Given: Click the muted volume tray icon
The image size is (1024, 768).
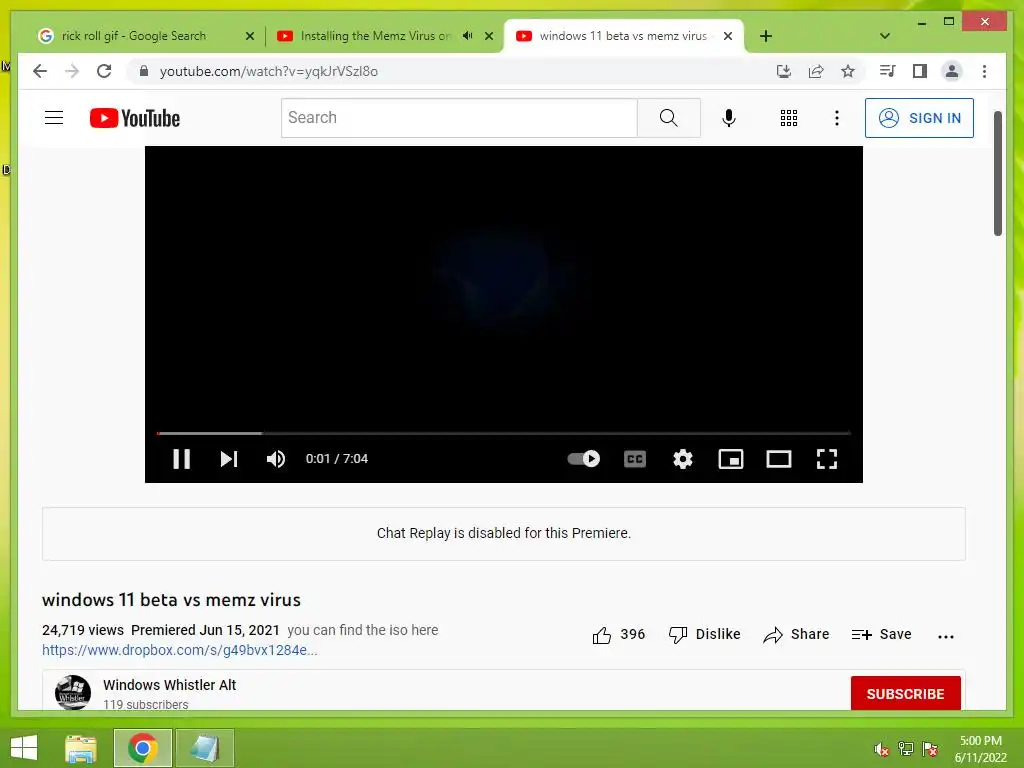Looking at the screenshot, I should pos(882,749).
